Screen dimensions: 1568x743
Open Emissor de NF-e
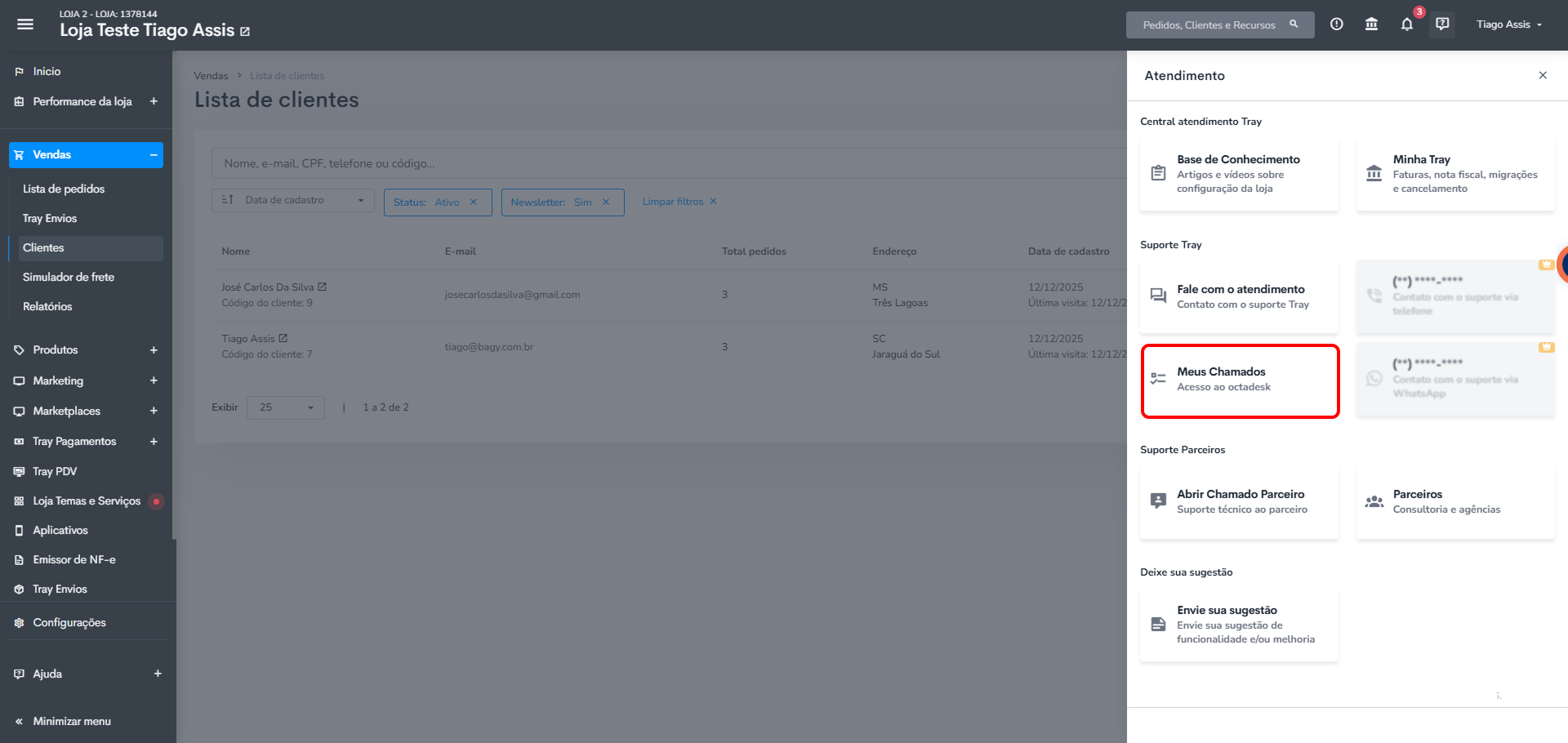pyautogui.click(x=74, y=560)
